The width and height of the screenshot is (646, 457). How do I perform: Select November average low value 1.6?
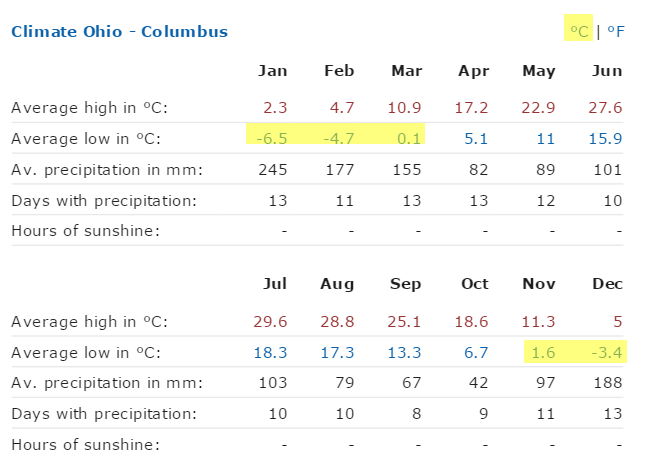click(x=543, y=352)
